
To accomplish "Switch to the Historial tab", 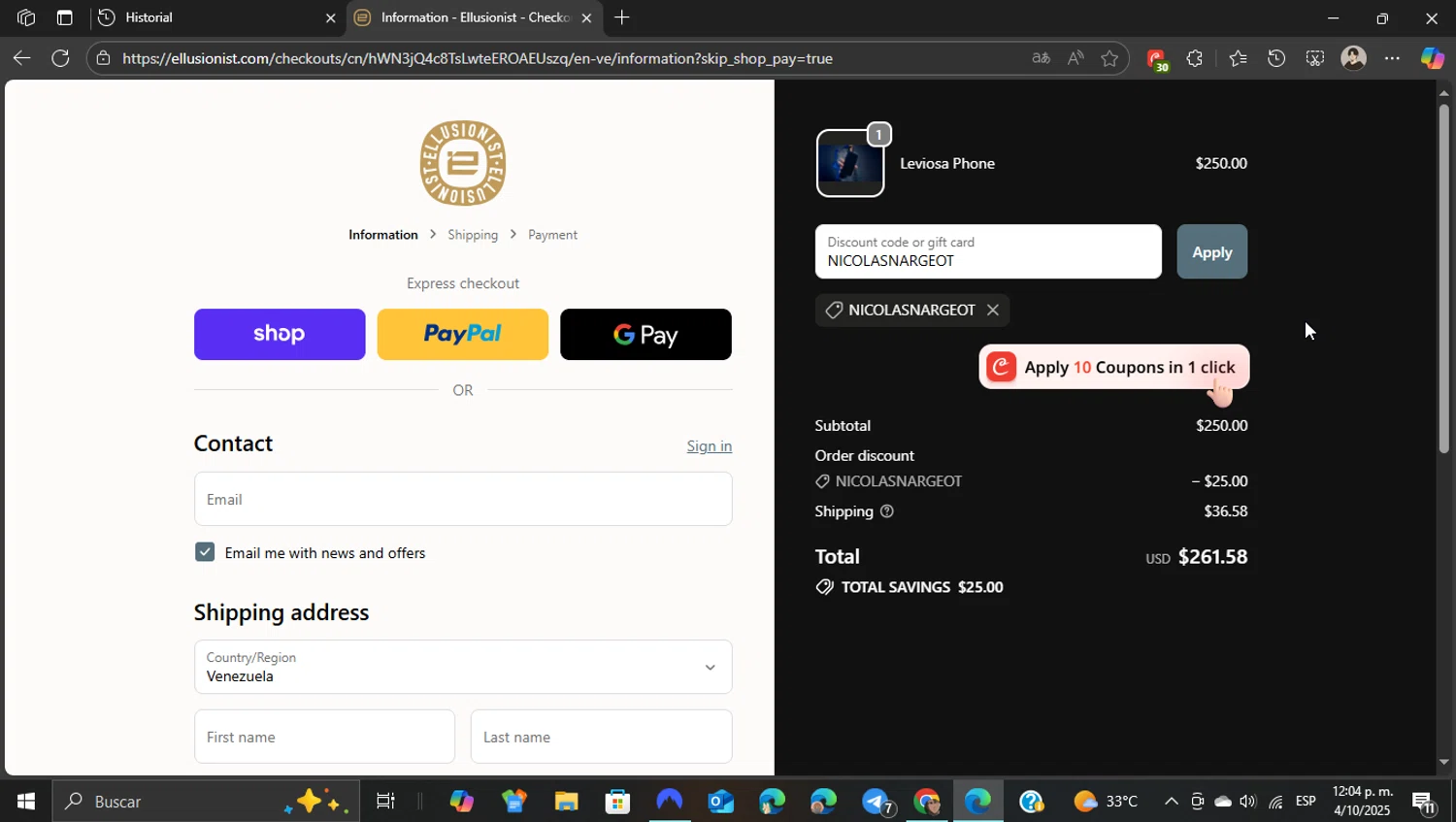I will click(218, 17).
